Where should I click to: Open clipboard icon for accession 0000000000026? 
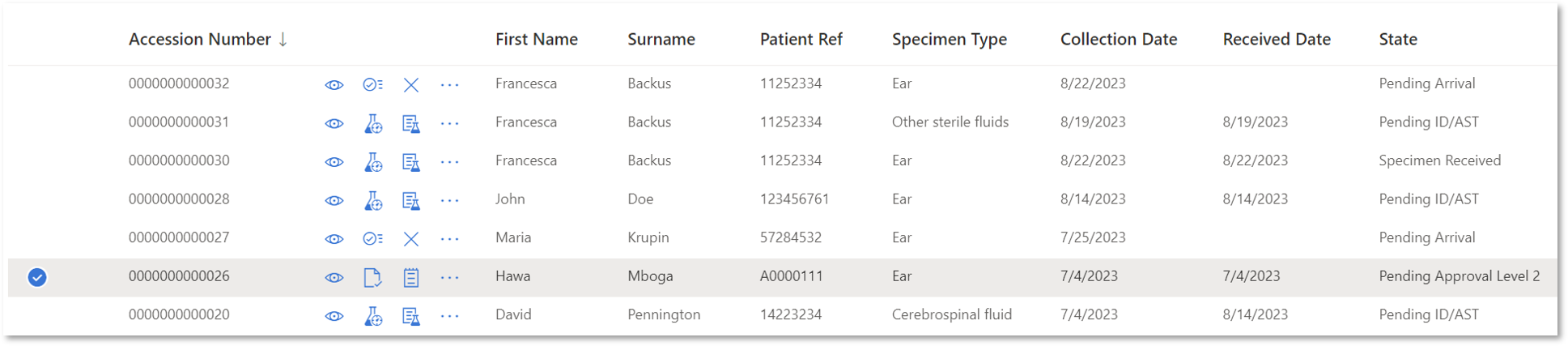(411, 277)
